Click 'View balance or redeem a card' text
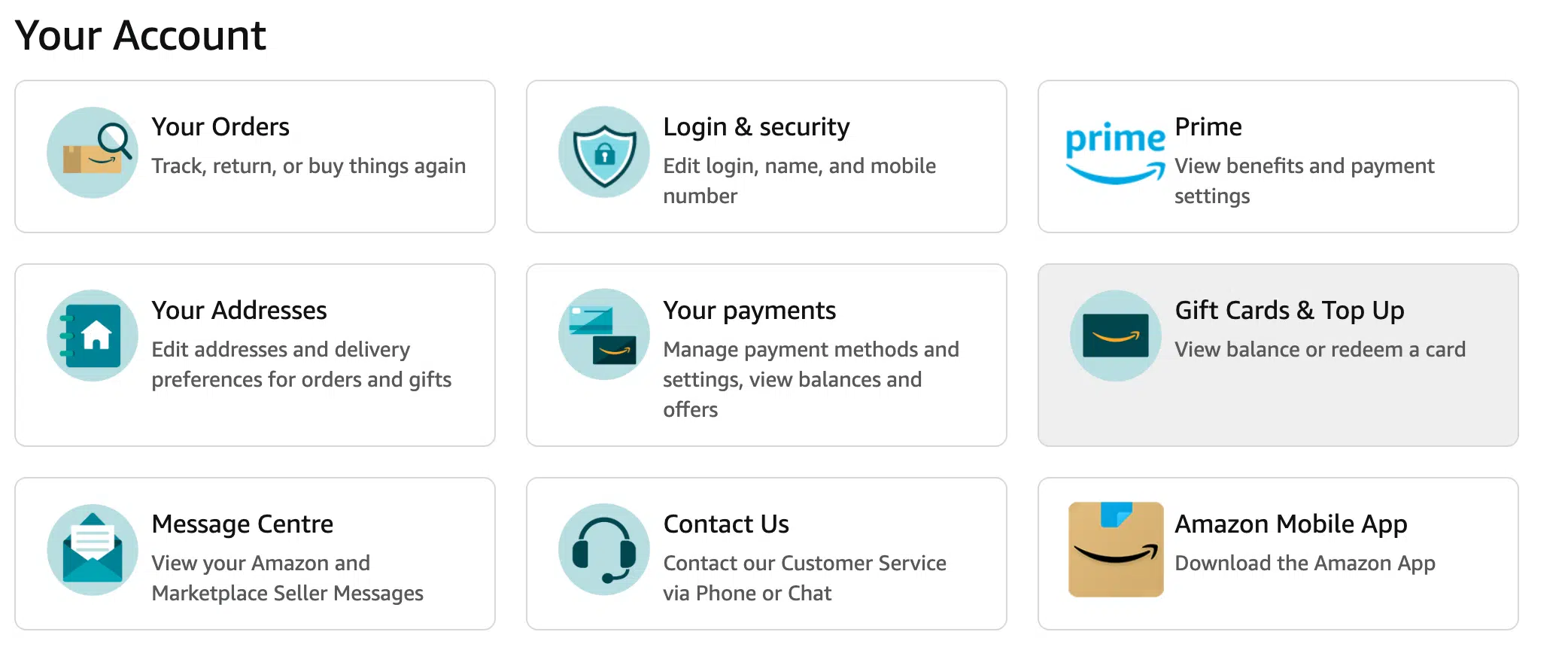 (x=1320, y=350)
